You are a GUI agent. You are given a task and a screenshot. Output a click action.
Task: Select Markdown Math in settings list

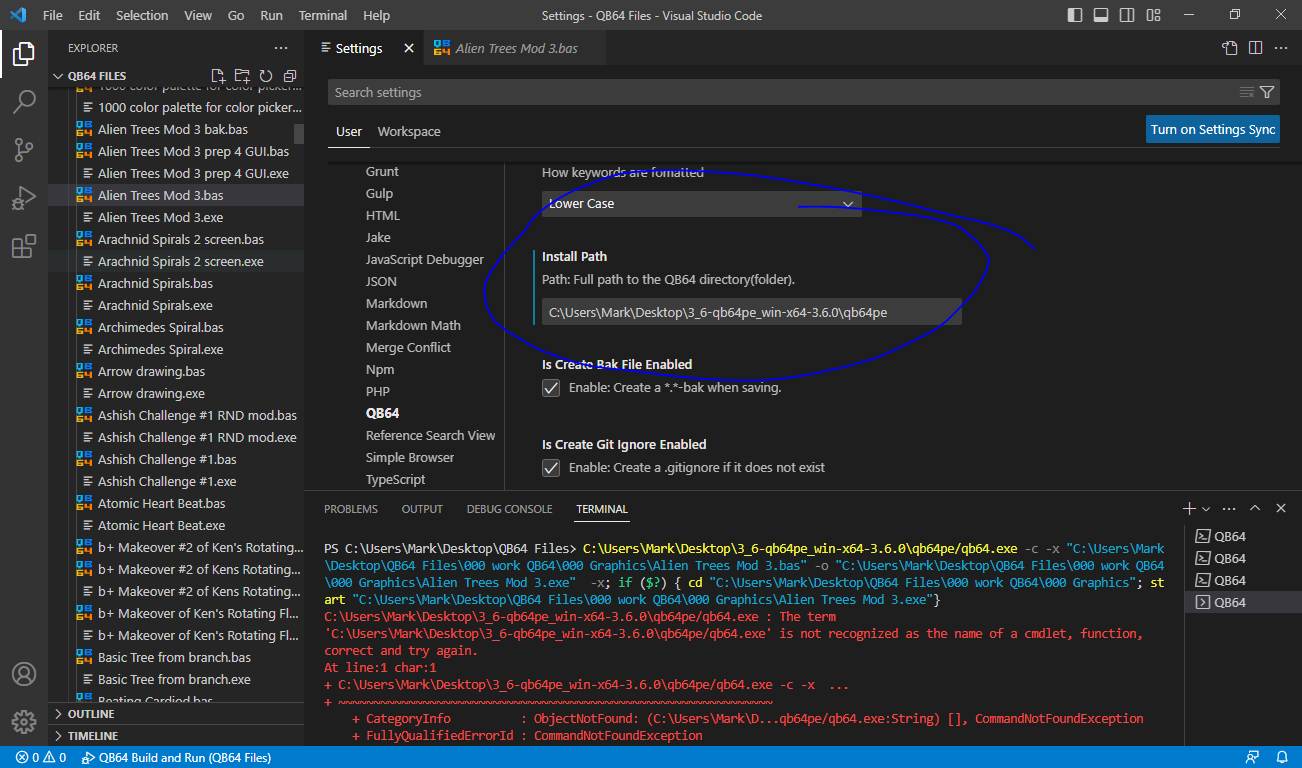click(413, 325)
